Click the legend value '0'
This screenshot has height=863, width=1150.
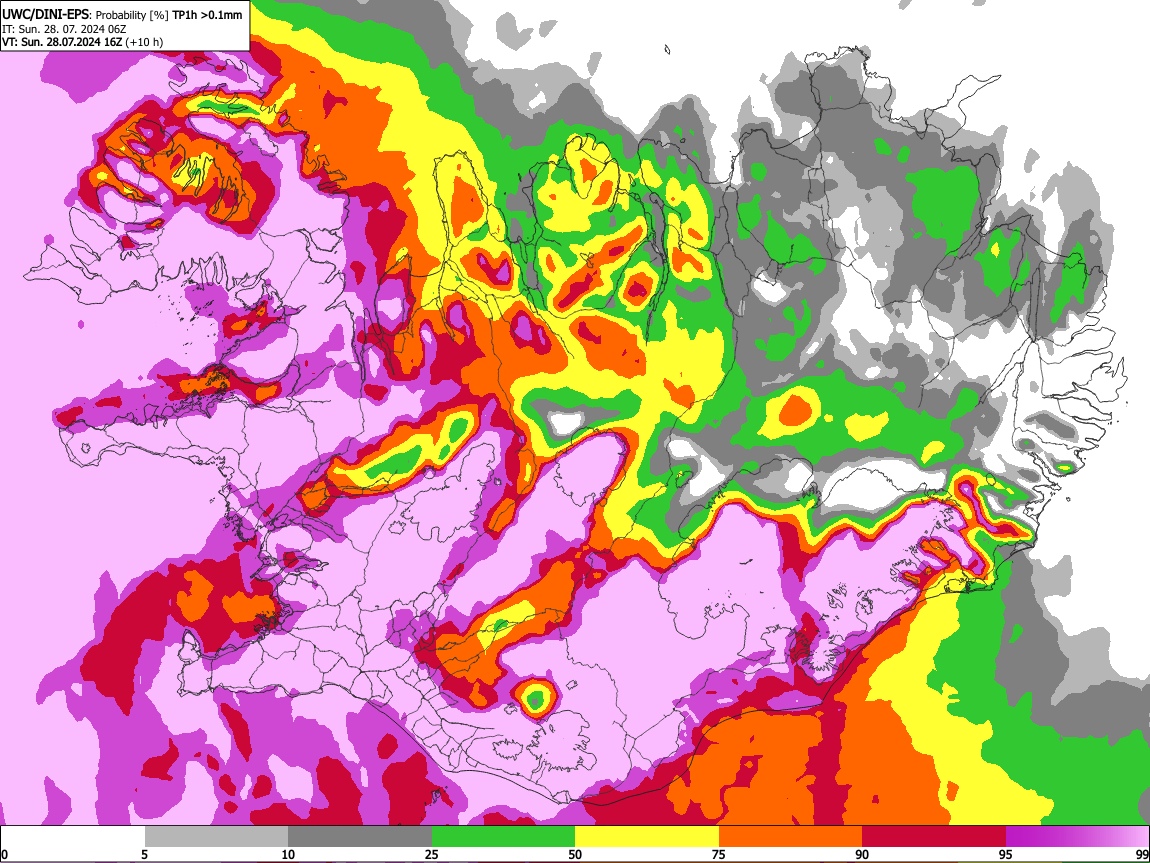(4, 854)
